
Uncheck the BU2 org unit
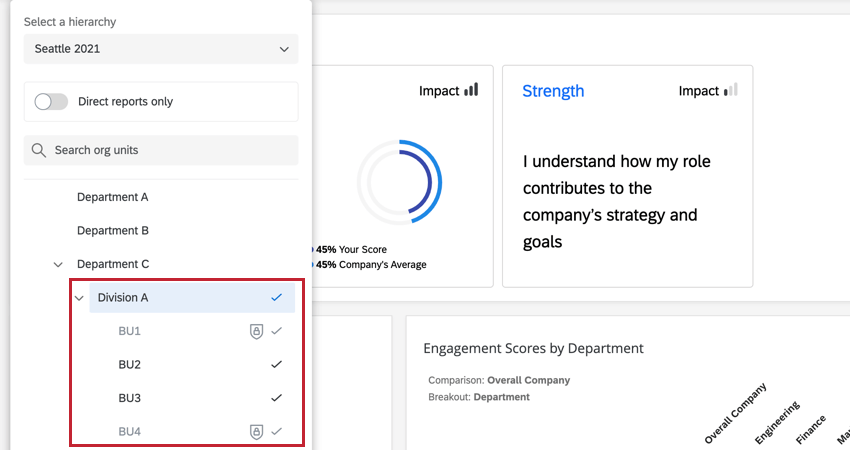point(277,365)
